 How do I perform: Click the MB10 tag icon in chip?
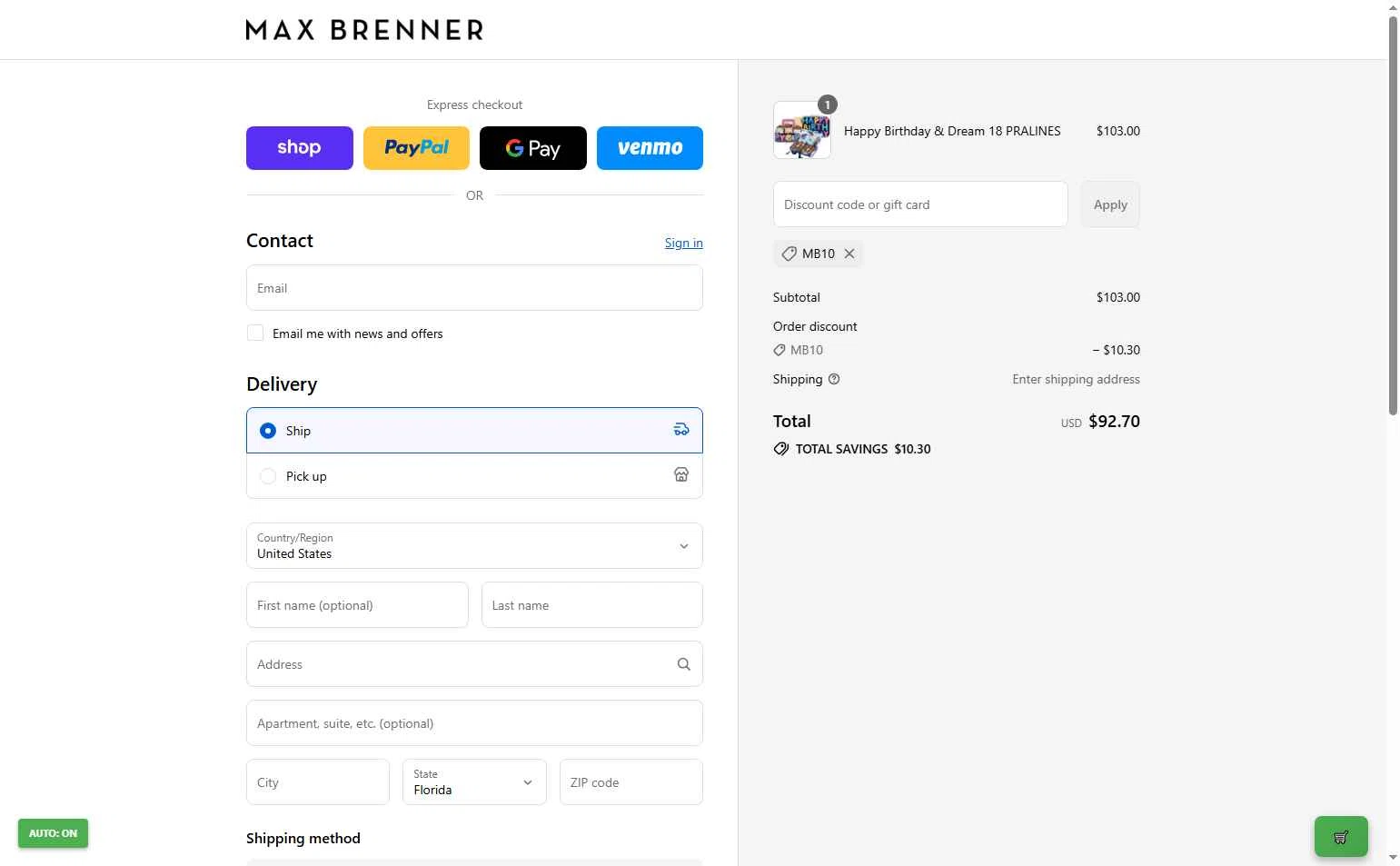click(x=789, y=254)
